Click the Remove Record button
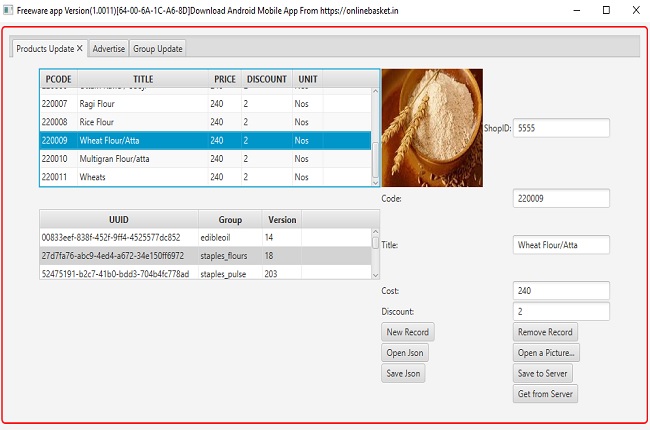Image resolution: width=650 pixels, height=430 pixels. click(x=545, y=332)
